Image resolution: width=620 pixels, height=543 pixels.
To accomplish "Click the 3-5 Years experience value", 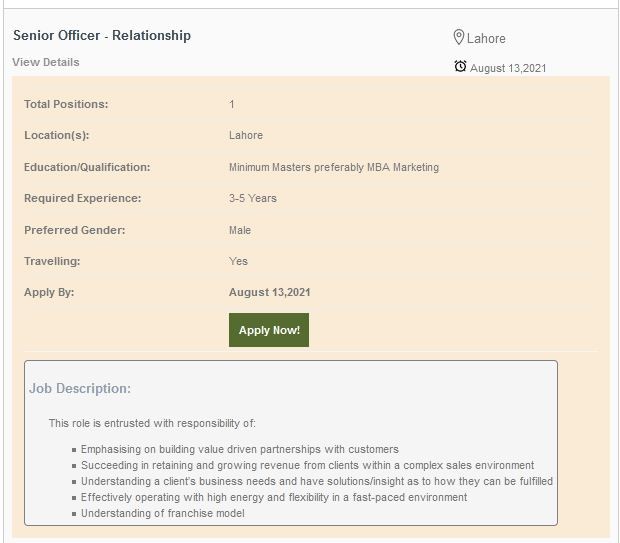I will (253, 198).
